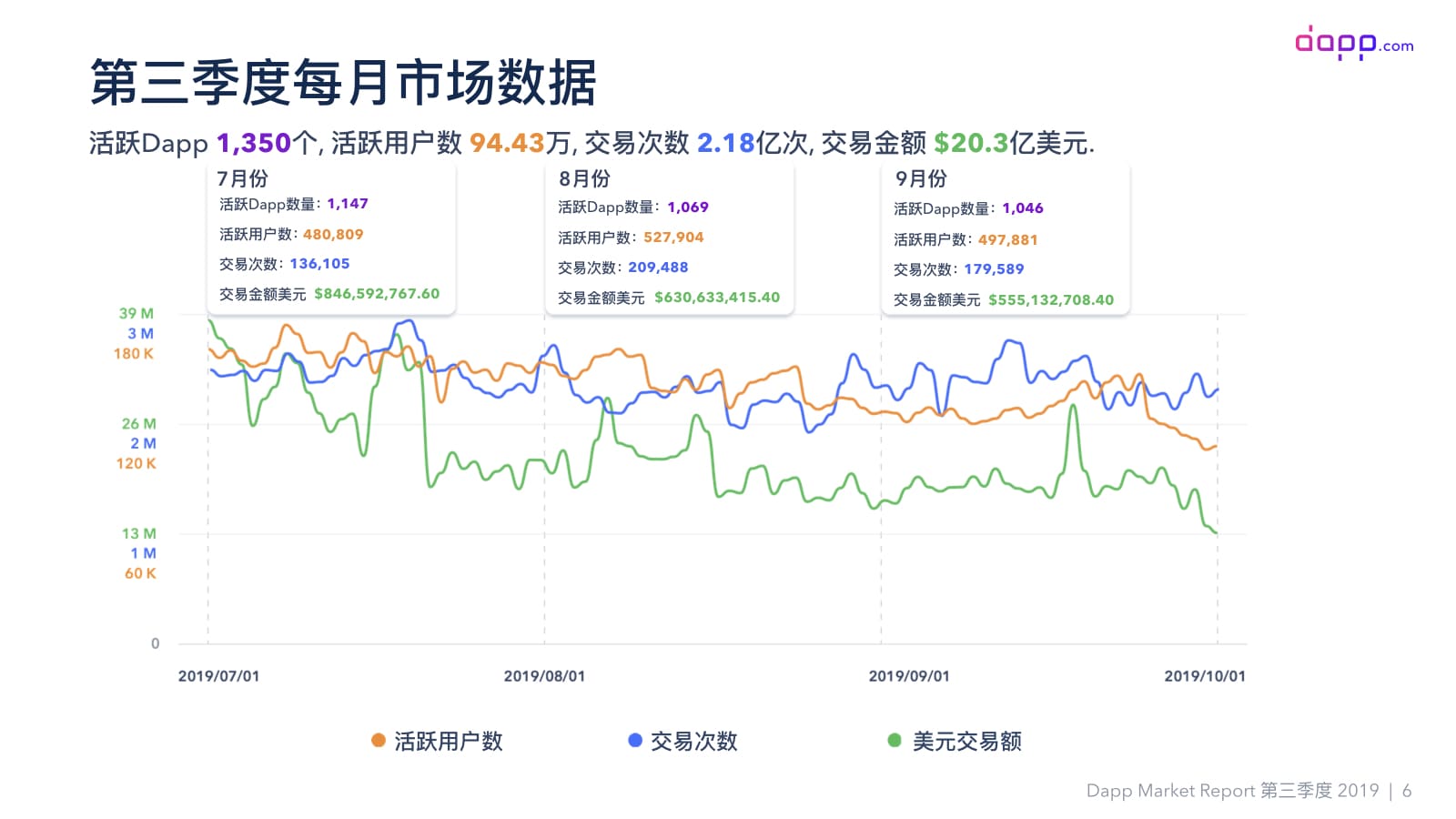Click the 120 K y-axis label
This screenshot has width=1456, height=819.
click(x=136, y=463)
